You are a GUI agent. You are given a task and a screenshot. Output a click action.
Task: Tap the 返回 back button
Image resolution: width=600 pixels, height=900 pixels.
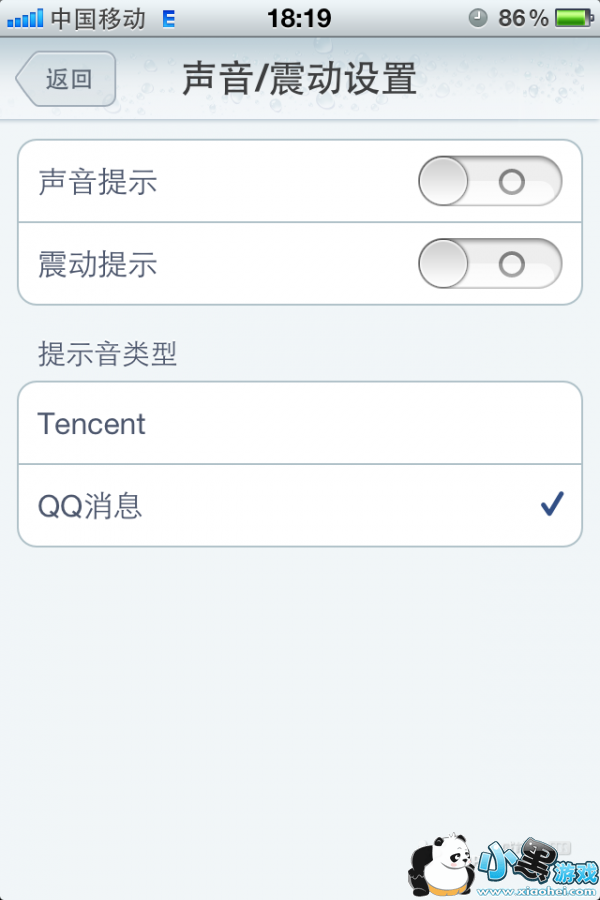67,79
